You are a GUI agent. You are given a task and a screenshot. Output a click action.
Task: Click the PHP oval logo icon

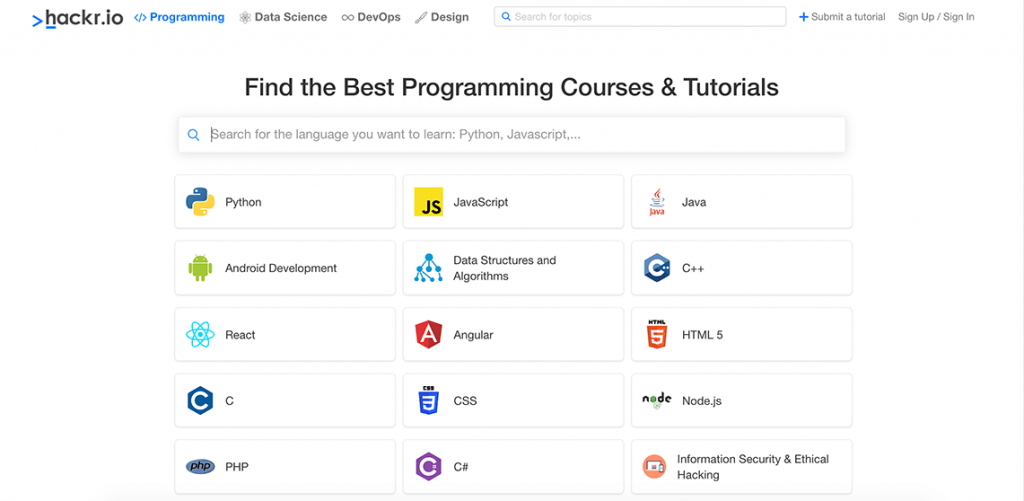[200, 466]
